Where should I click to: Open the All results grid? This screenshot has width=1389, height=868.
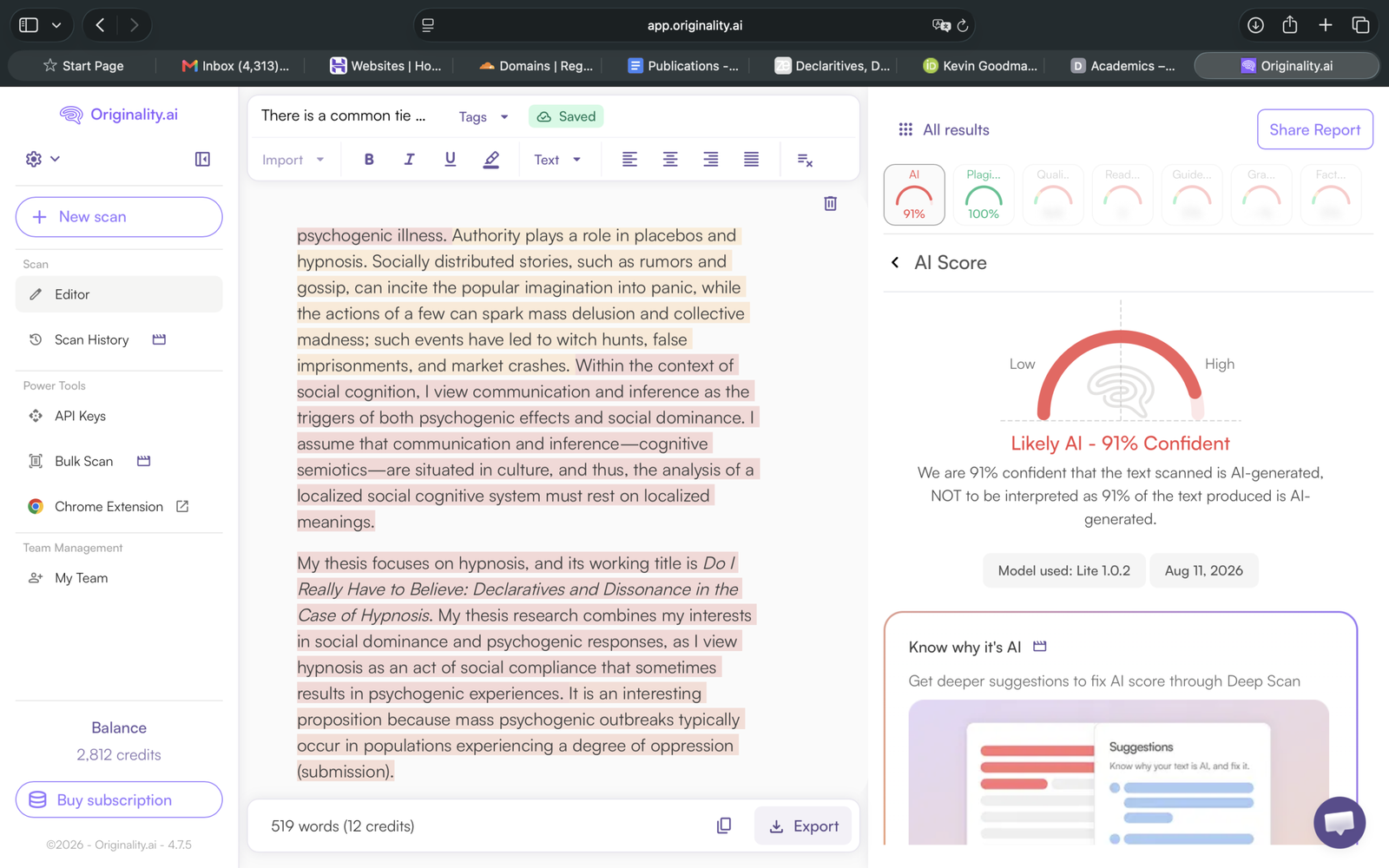point(944,129)
